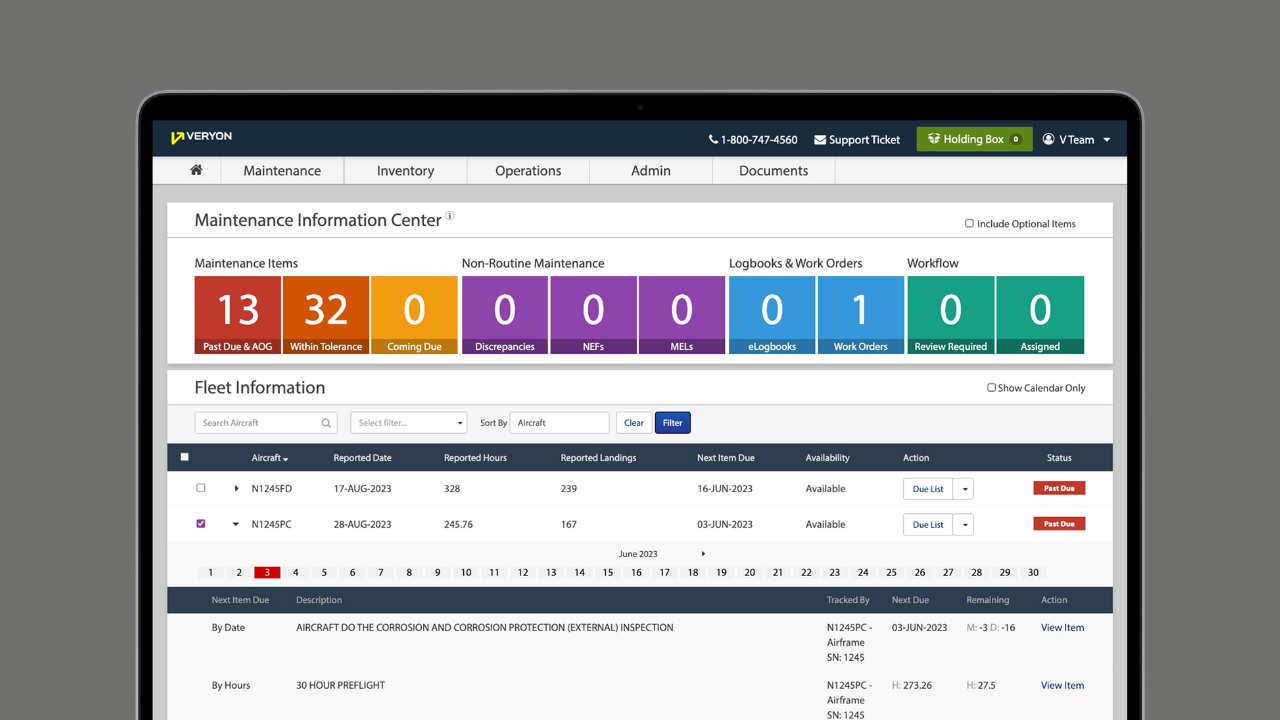The height and width of the screenshot is (720, 1280).
Task: Click the info icon beside Maintenance Information Center
Action: coord(450,216)
